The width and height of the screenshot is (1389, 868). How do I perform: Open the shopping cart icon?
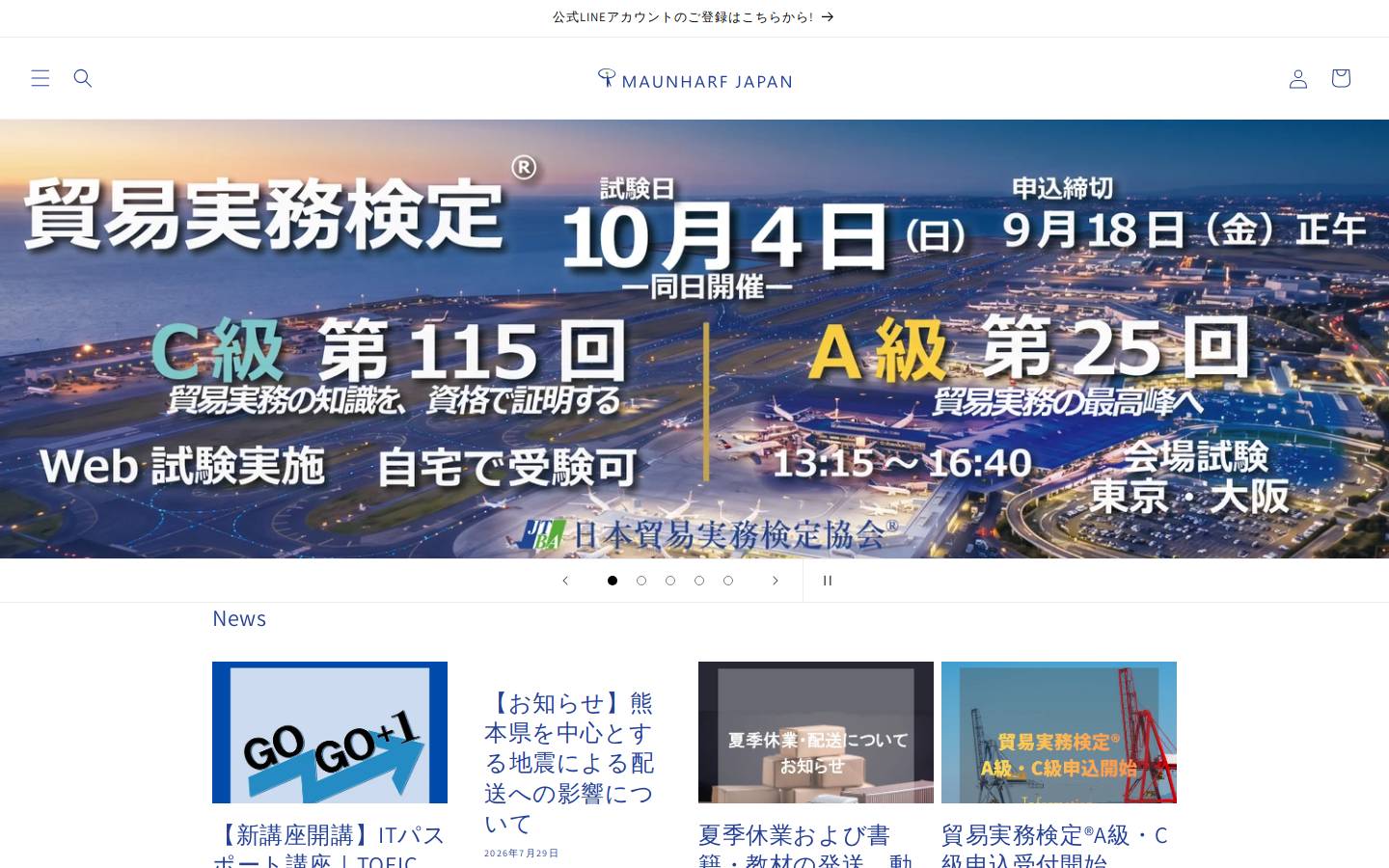(x=1341, y=78)
